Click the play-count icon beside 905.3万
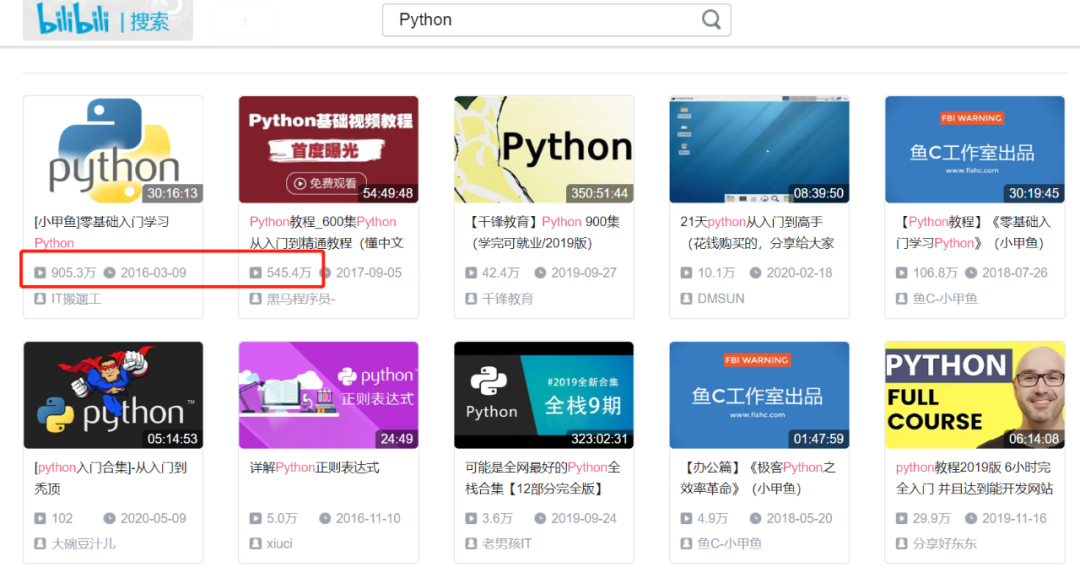The image size is (1080, 578). [x=40, y=273]
